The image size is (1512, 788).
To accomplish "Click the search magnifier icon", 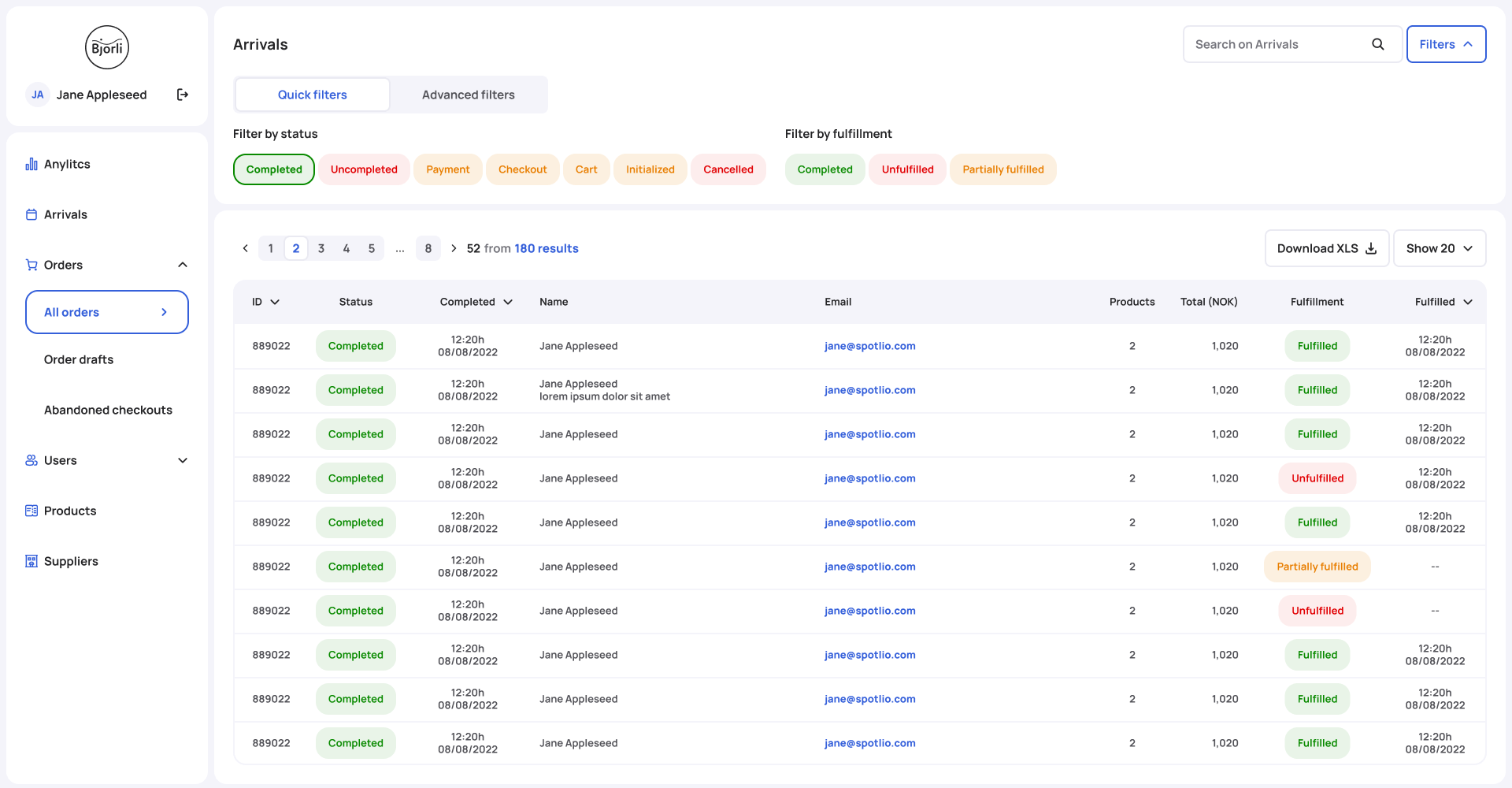I will tap(1377, 44).
